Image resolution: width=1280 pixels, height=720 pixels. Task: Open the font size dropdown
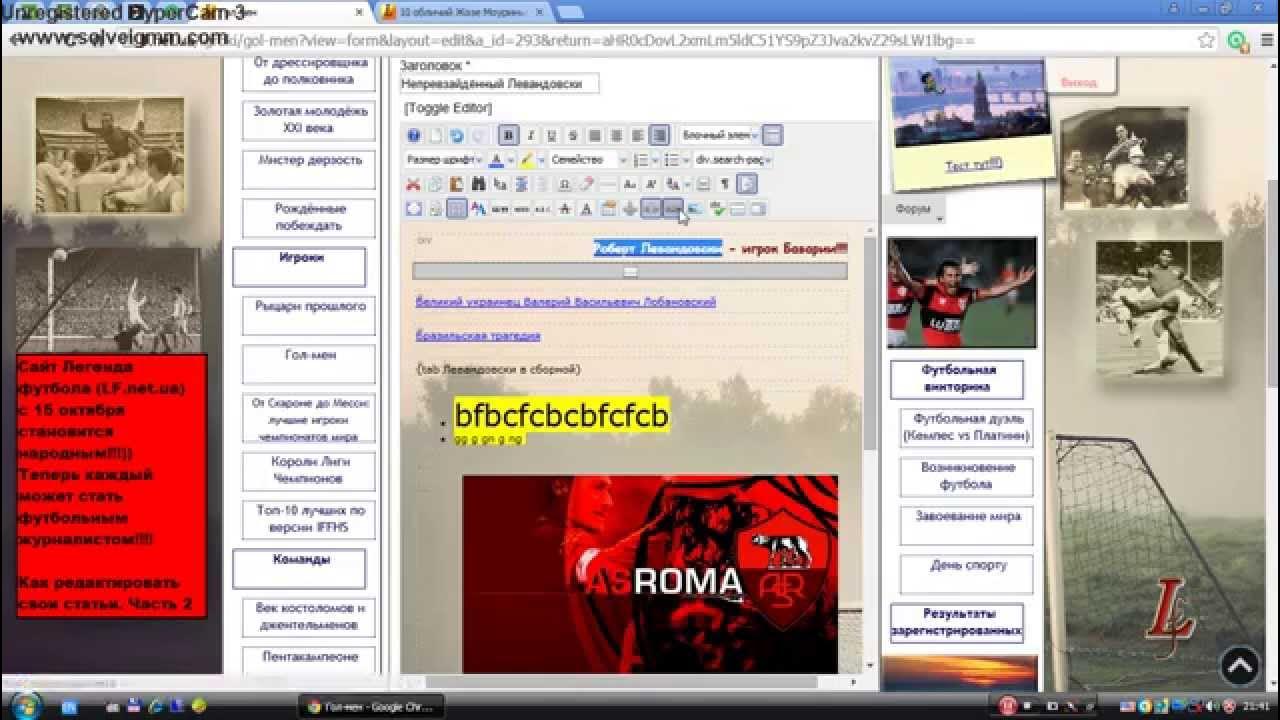444,159
